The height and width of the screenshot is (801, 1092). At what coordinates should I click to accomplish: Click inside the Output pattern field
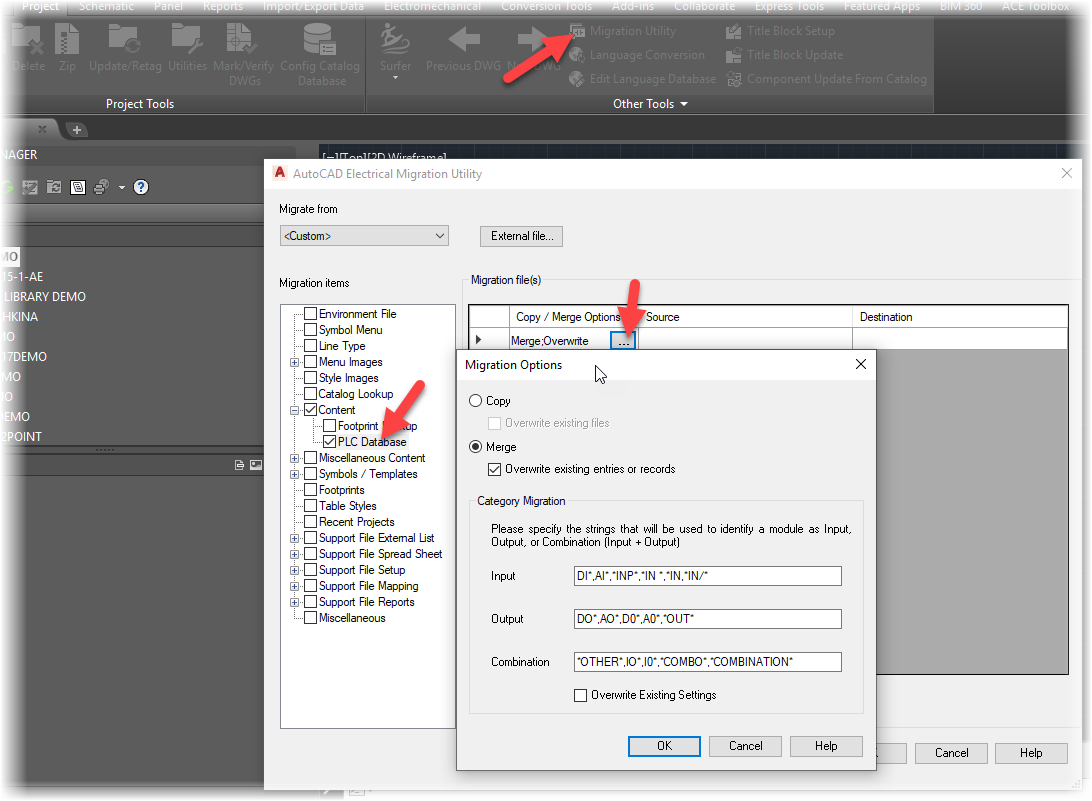tap(707, 618)
